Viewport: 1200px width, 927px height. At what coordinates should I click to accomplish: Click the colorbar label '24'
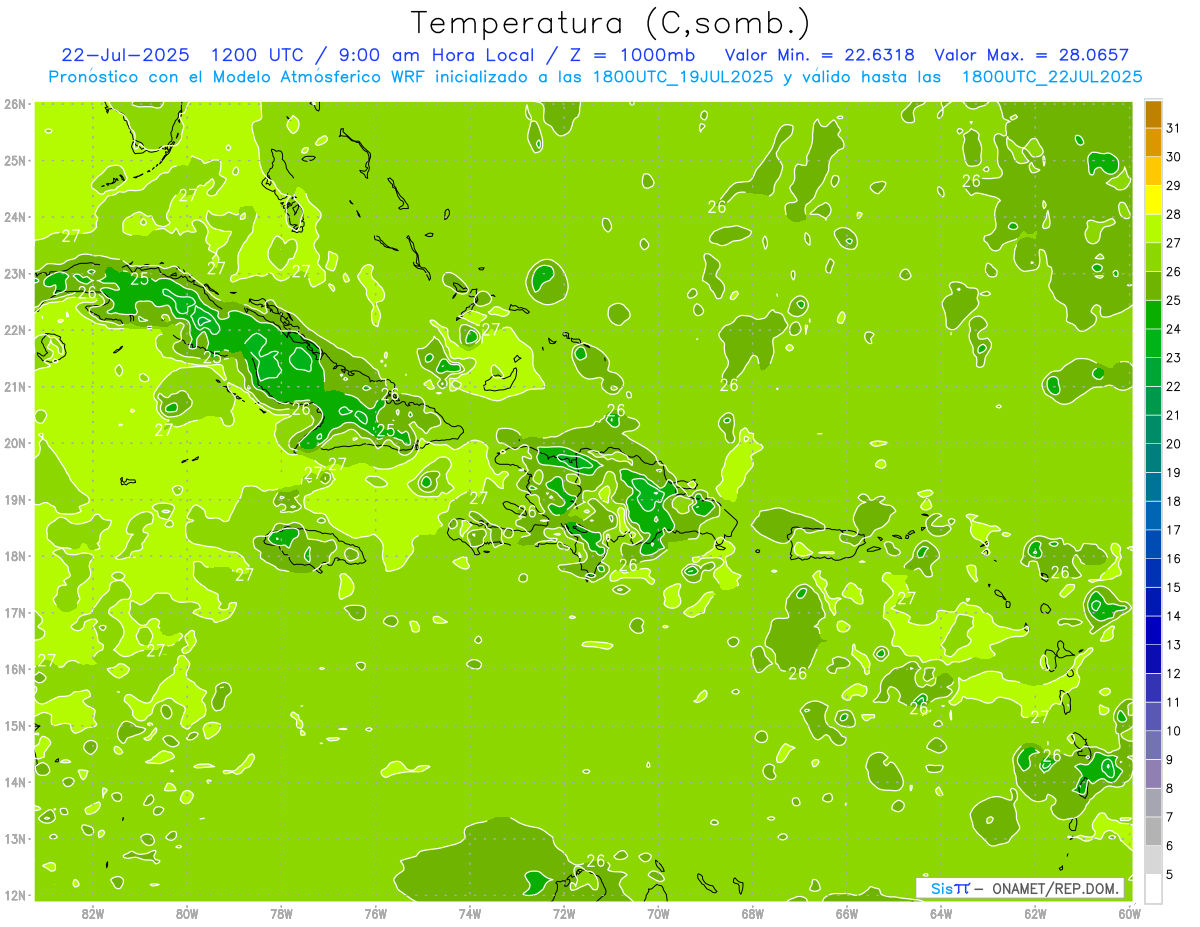1174,329
